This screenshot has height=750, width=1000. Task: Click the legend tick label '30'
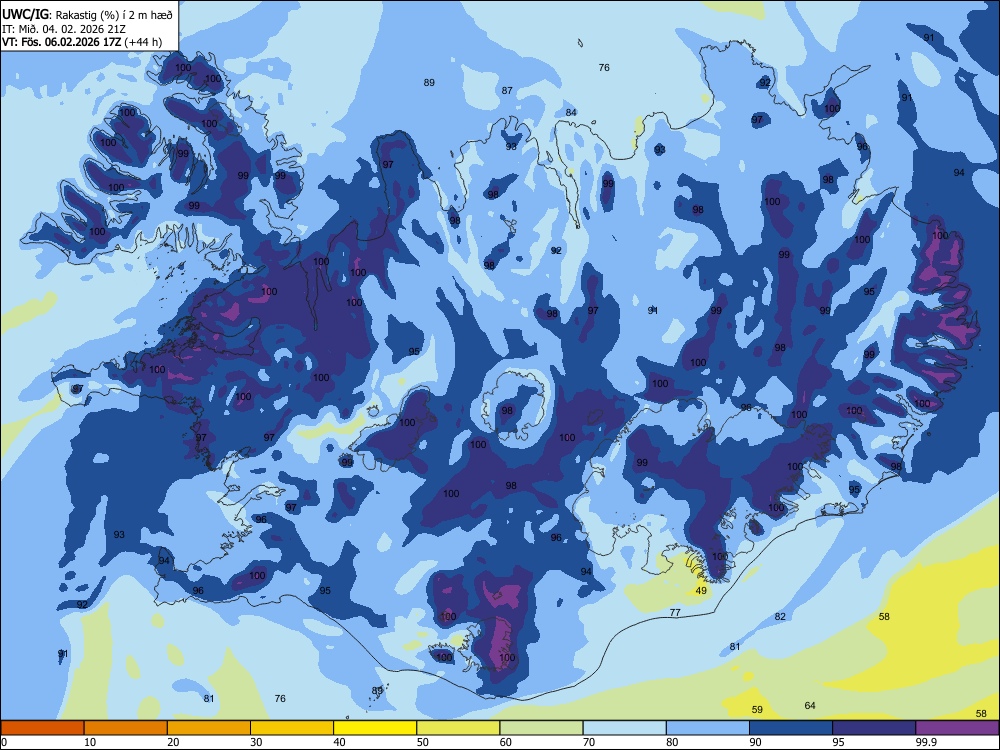pyautogui.click(x=256, y=742)
